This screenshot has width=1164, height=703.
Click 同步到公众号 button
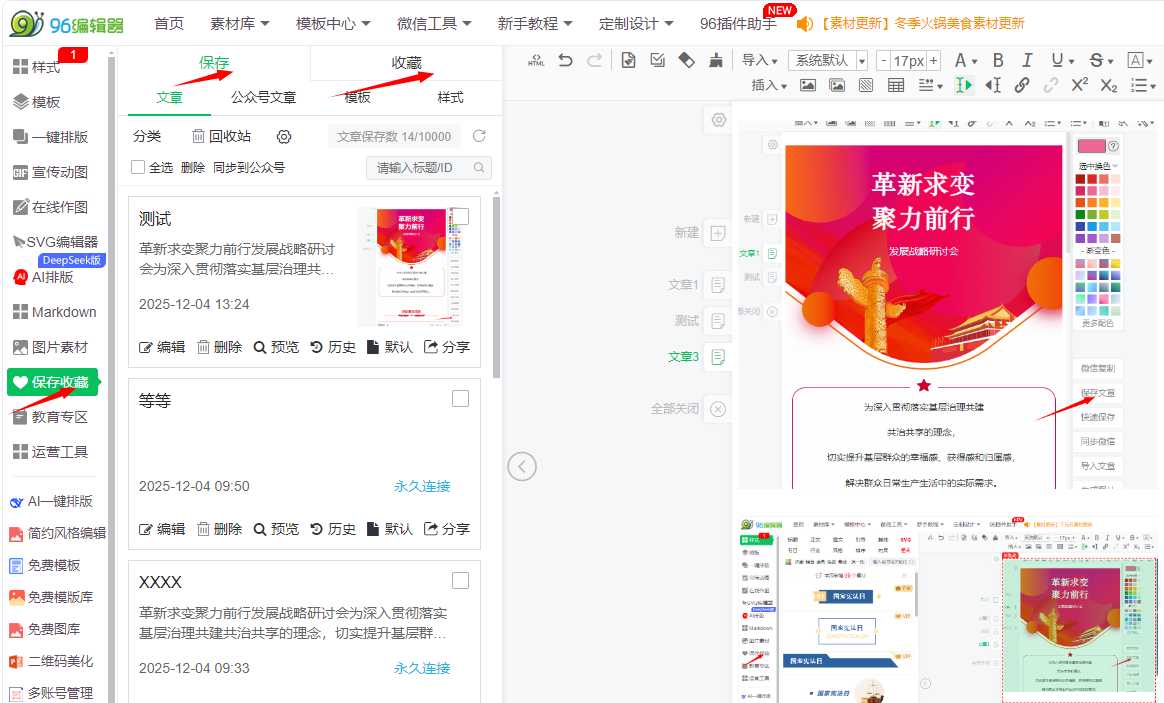point(249,167)
